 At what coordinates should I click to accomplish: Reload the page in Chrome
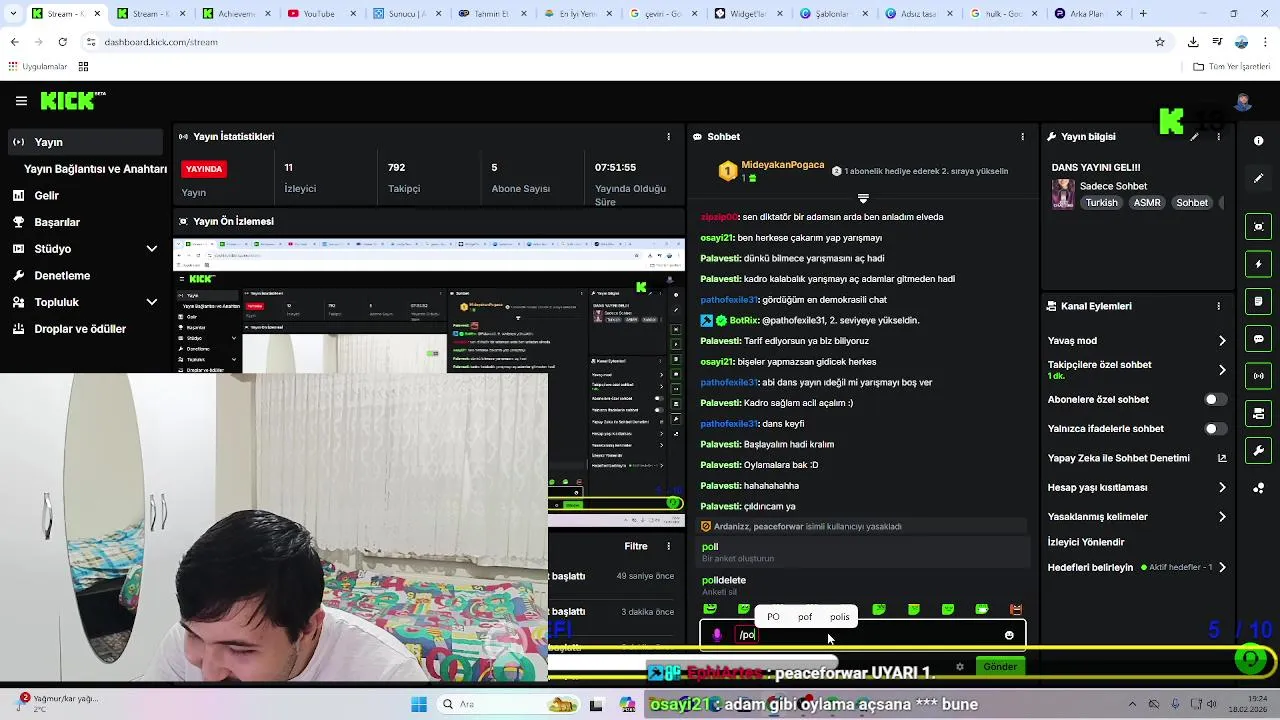[x=62, y=42]
